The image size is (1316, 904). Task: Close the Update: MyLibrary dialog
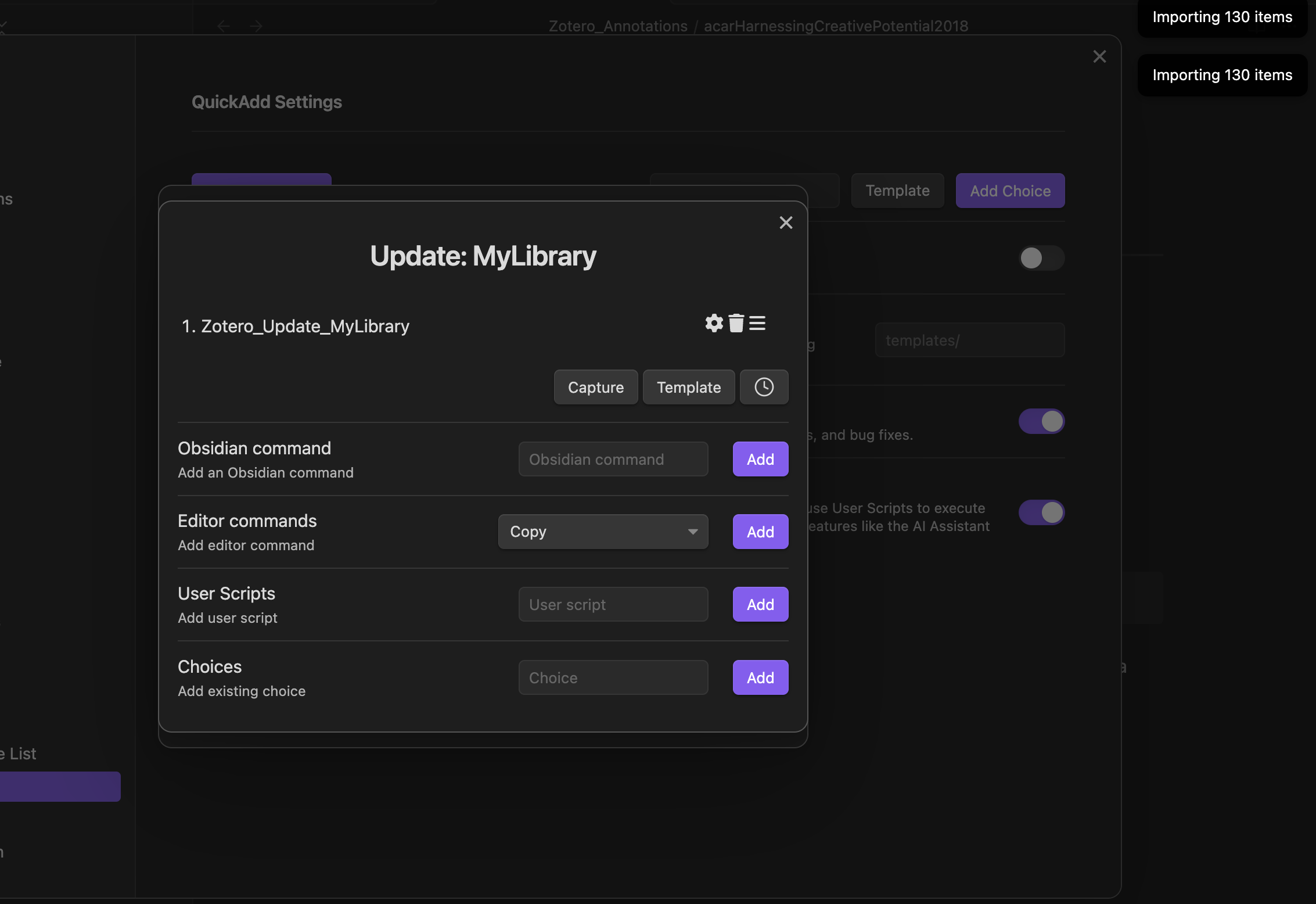[x=786, y=223]
